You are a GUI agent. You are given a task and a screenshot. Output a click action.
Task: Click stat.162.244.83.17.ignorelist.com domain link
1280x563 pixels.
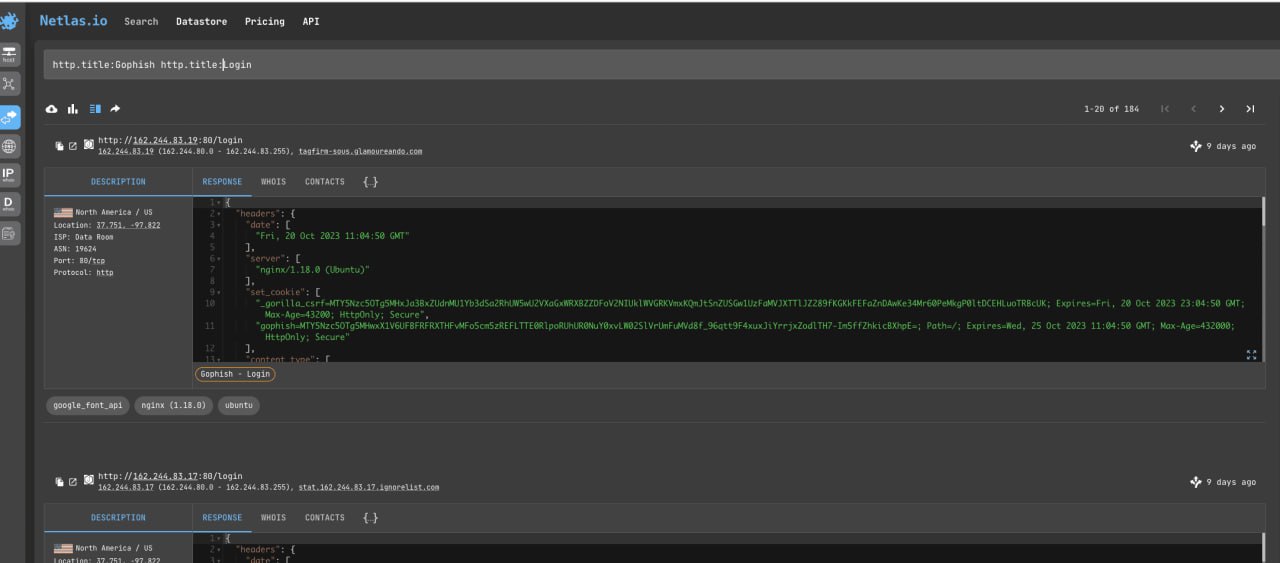(369, 487)
